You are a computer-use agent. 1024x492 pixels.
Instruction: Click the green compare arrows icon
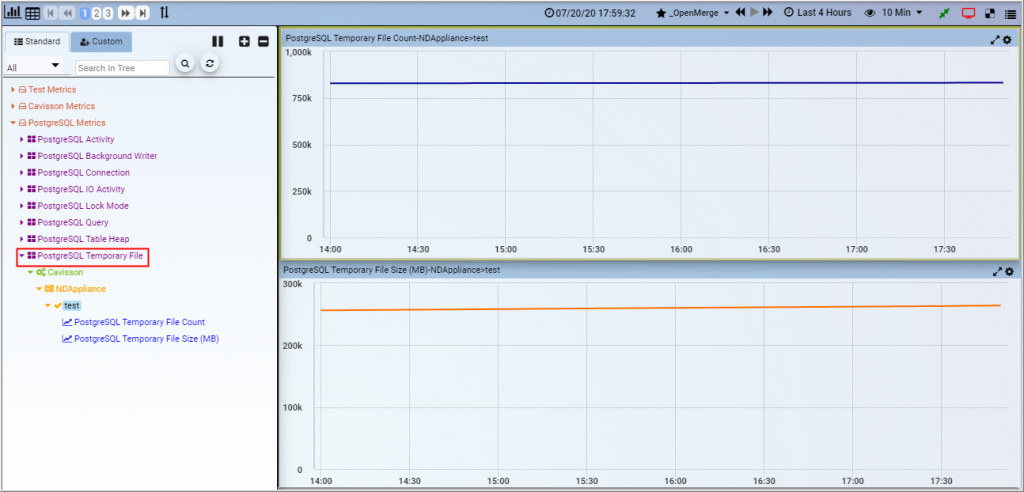944,13
